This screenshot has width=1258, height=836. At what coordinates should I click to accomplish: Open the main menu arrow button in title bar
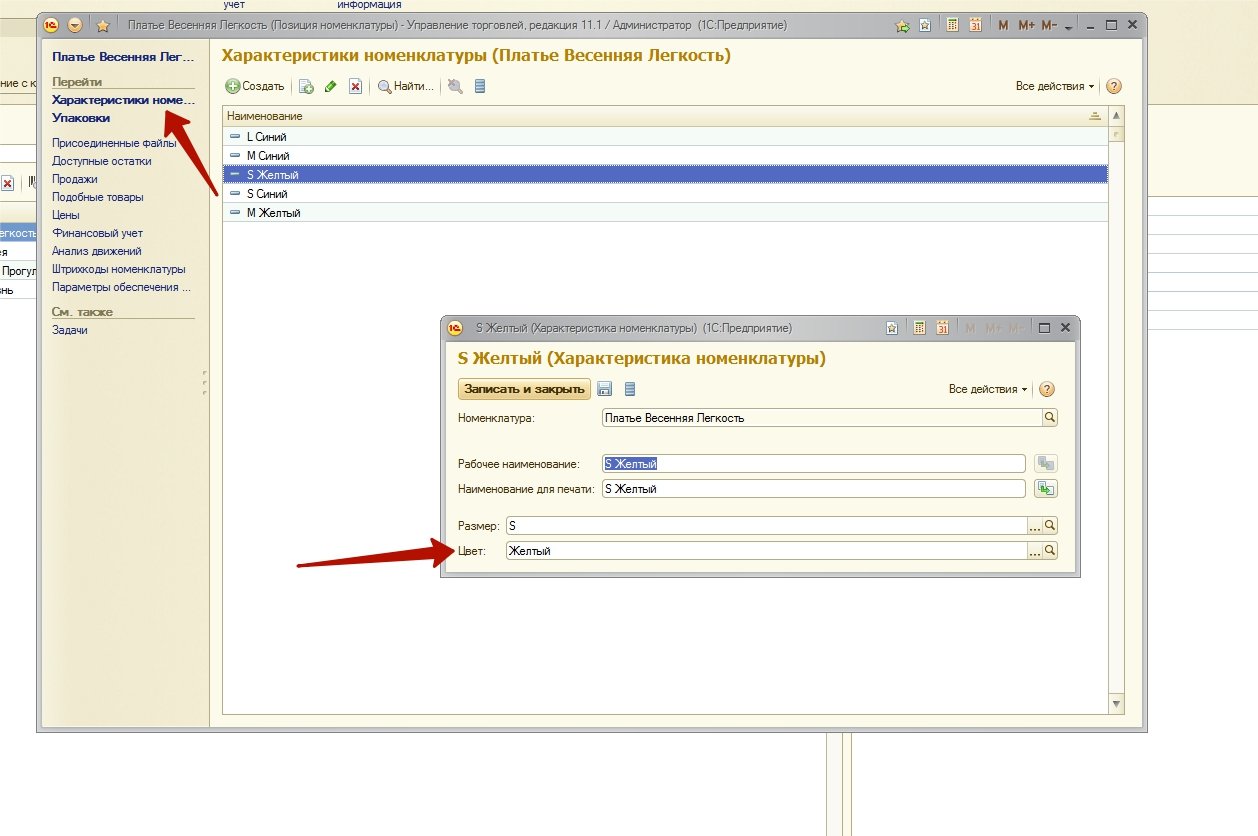(74, 26)
